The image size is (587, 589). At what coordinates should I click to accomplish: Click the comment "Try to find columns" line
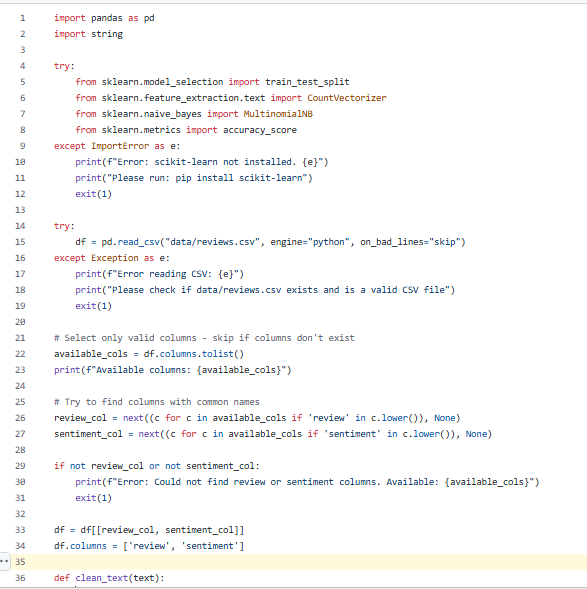pos(157,402)
